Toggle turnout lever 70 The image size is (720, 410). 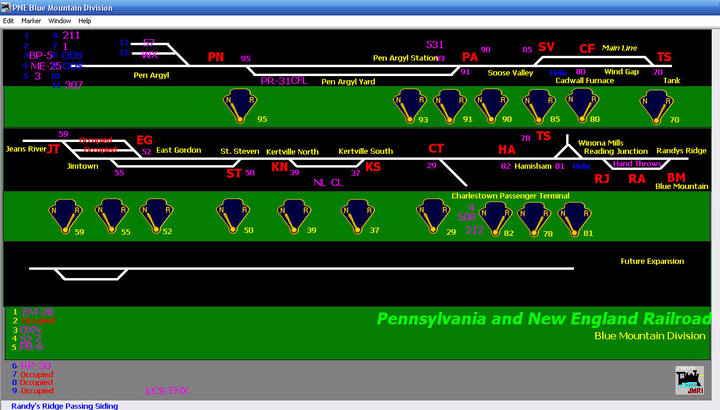tap(657, 107)
